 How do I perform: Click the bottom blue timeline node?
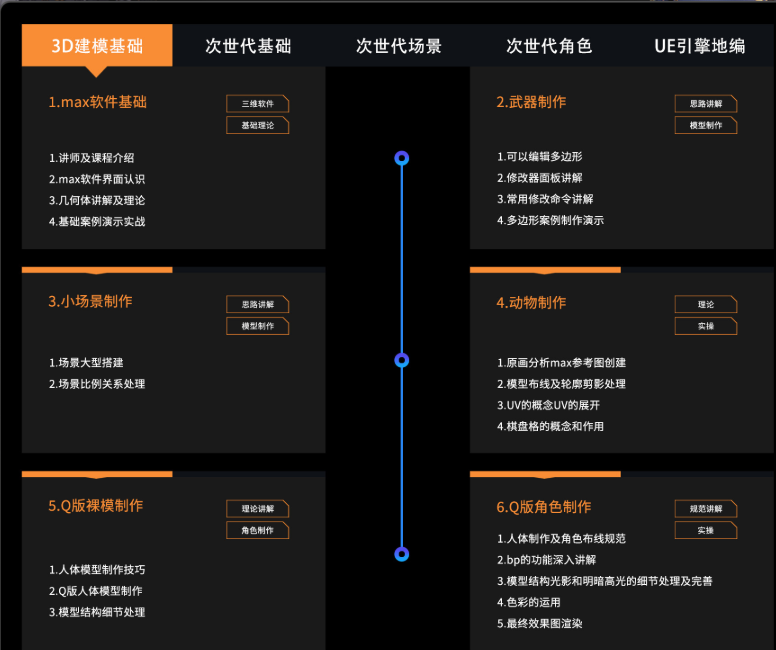(402, 554)
